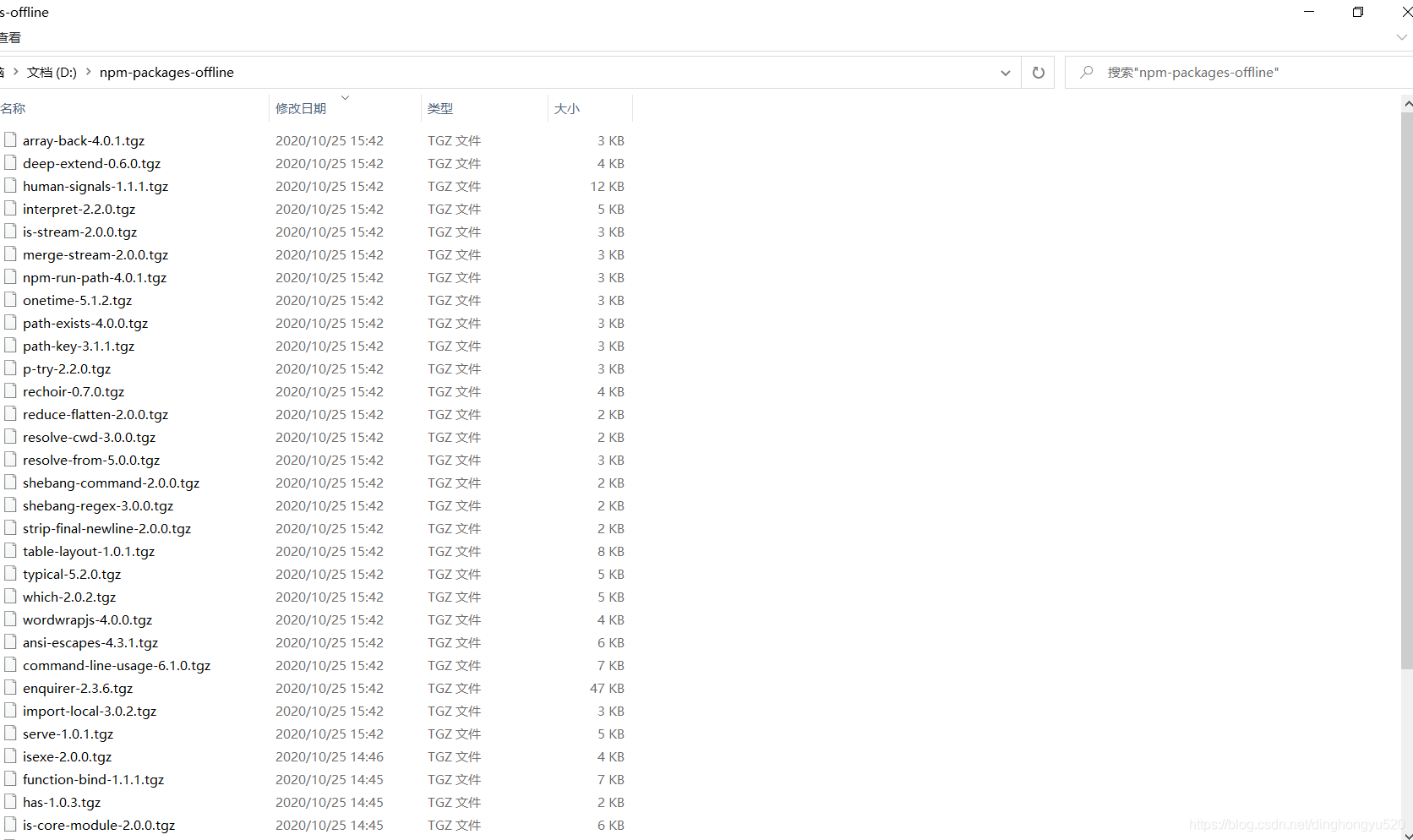Click file icon of shebang-command-2.0.0.tgz
Screen dimensions: 1413x840
(10, 482)
